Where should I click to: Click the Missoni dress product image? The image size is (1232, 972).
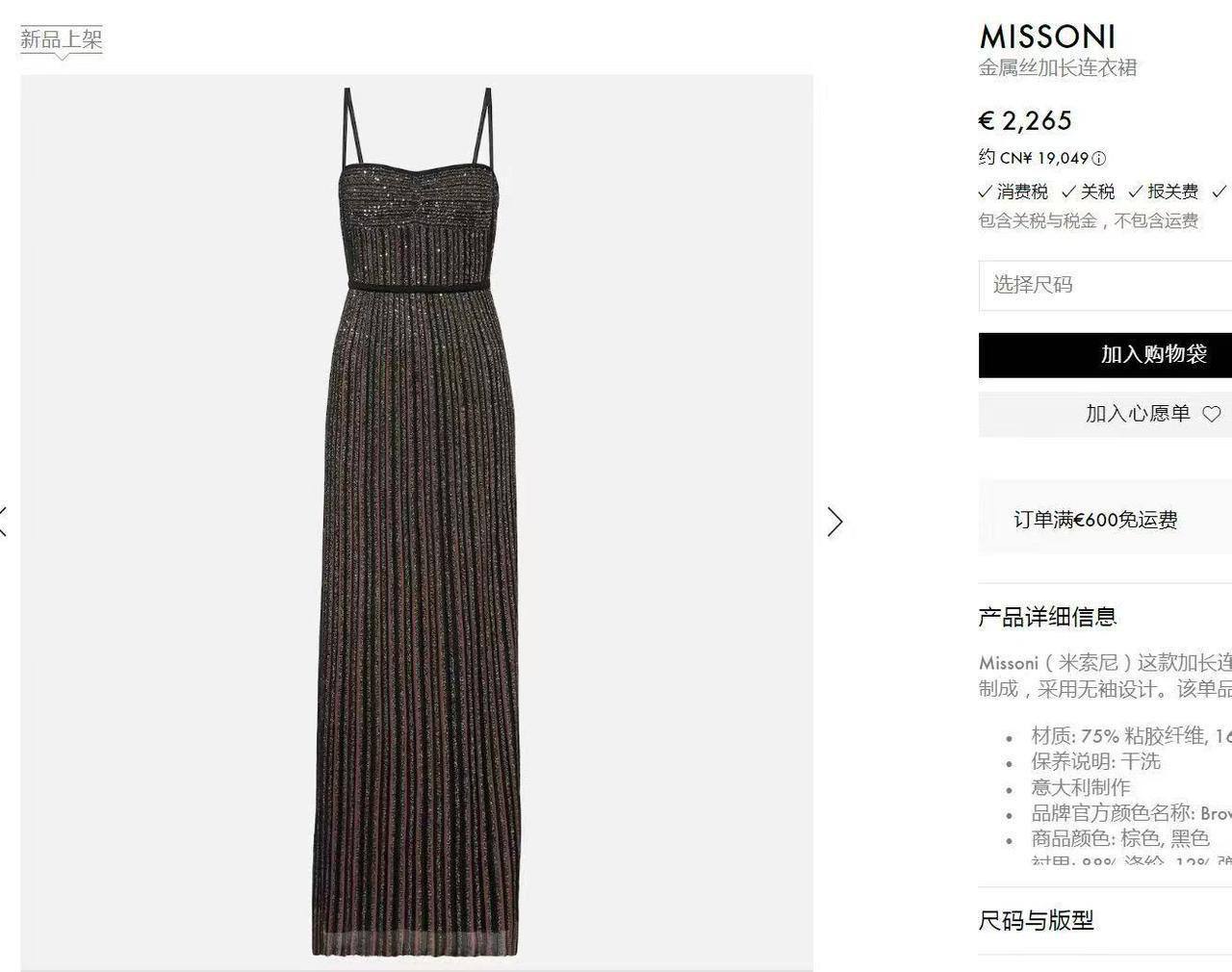(417, 523)
